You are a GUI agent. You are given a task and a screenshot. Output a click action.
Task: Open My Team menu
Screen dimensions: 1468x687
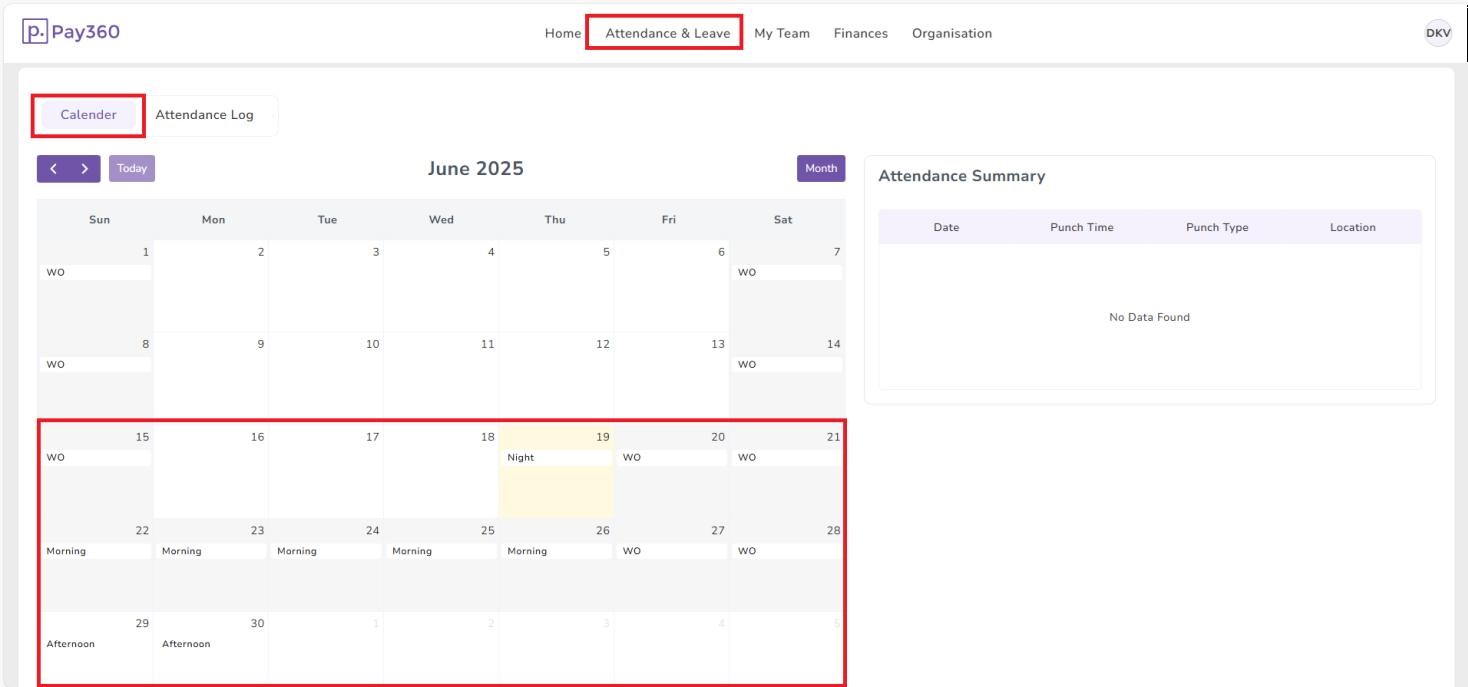click(x=782, y=33)
